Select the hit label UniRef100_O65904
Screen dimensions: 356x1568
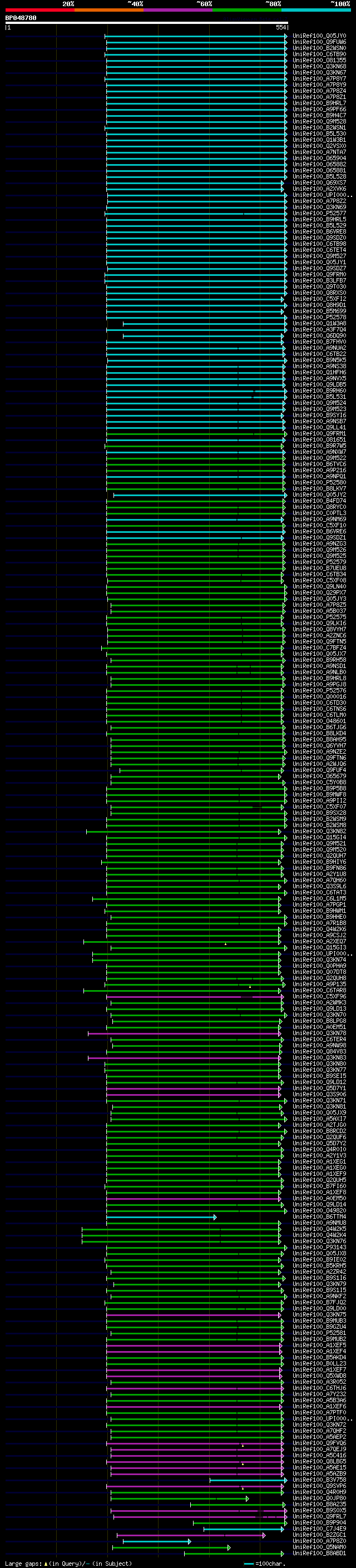click(319, 159)
